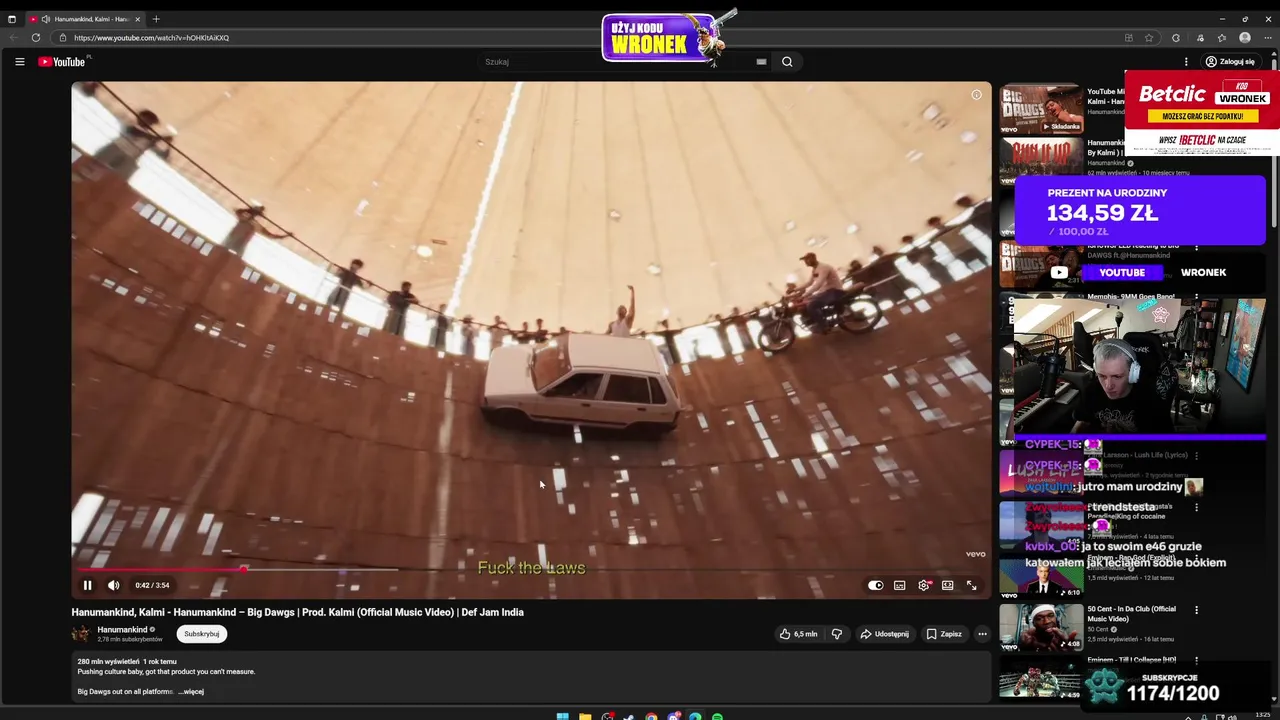
Task: Open the Hanumankind channel name link
Action: click(122, 629)
